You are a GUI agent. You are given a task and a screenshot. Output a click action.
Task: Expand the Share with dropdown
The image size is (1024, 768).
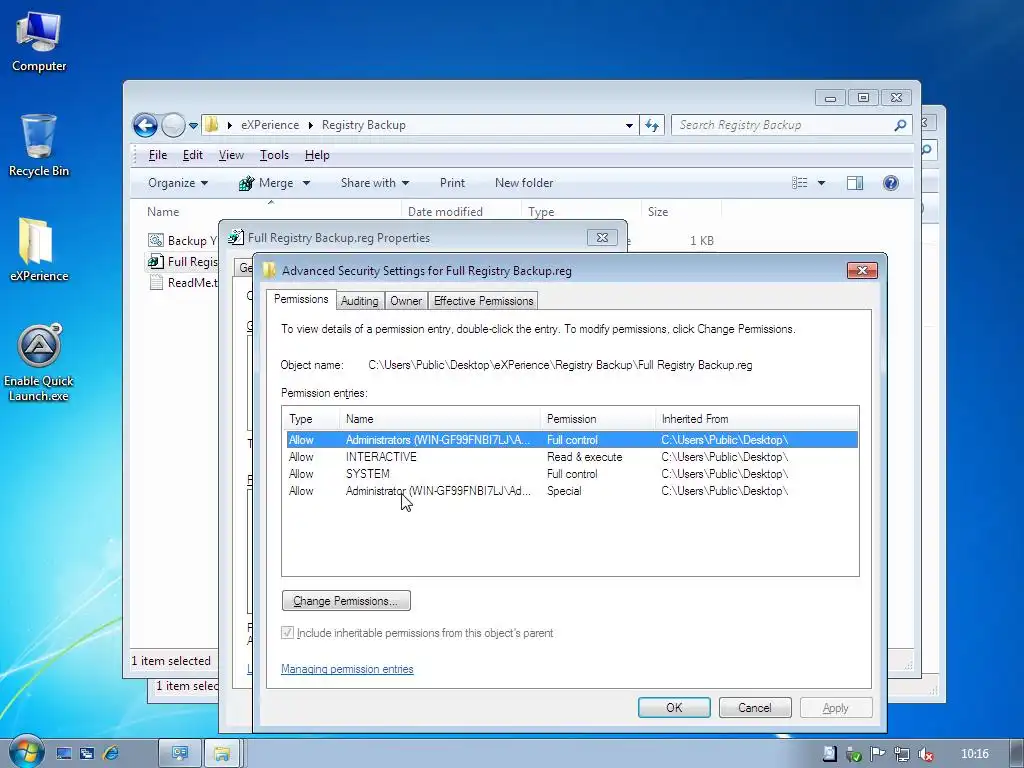click(375, 183)
